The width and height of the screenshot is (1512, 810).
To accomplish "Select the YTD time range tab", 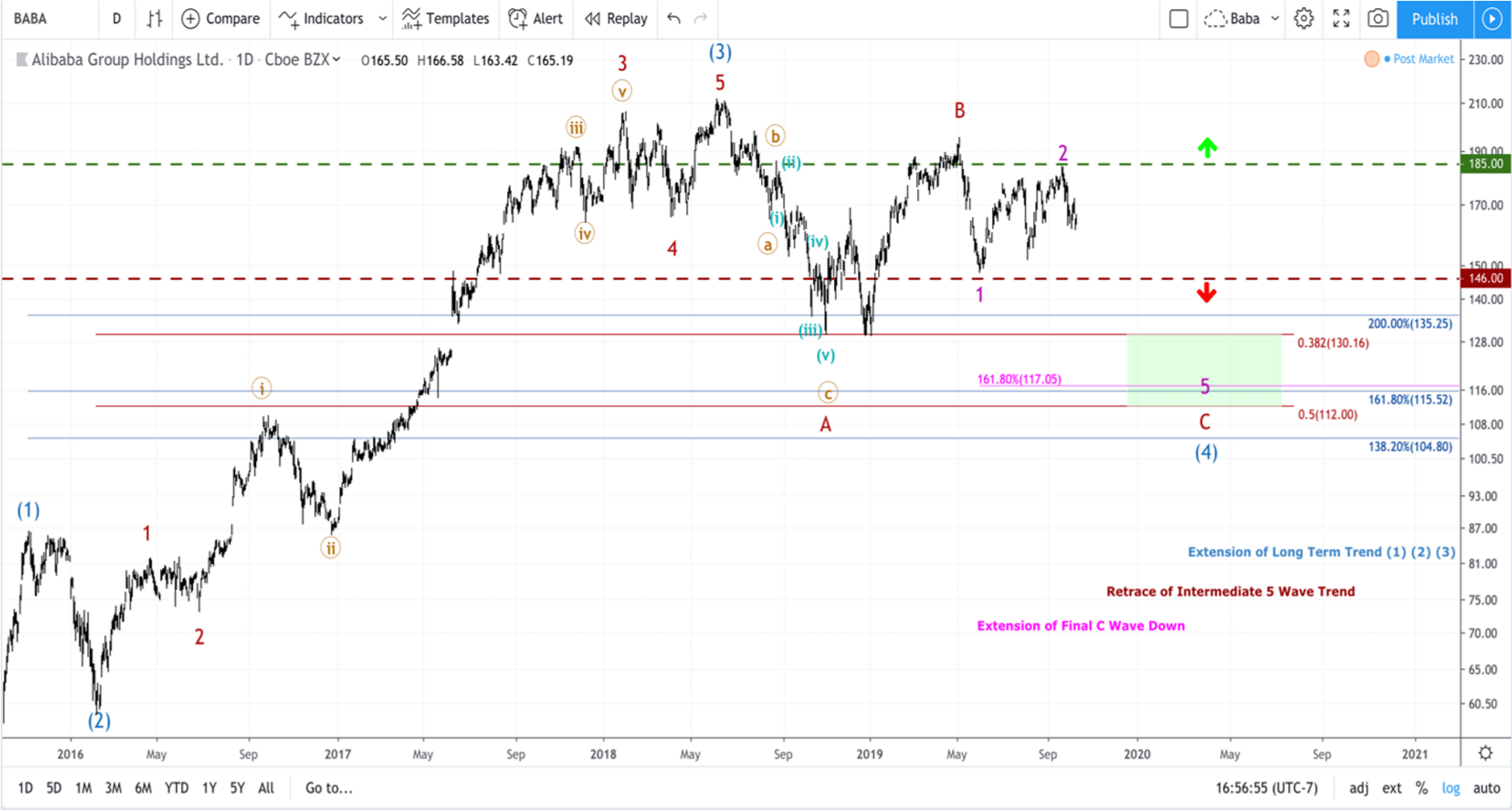I will [177, 788].
